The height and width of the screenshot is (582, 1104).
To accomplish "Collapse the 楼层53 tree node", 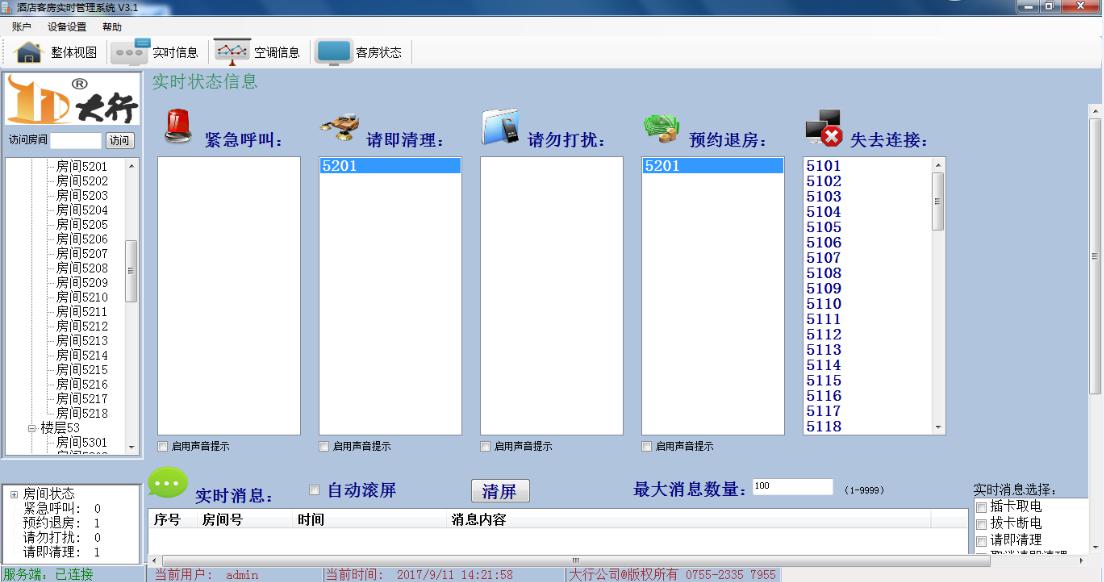I will (x=32, y=428).
